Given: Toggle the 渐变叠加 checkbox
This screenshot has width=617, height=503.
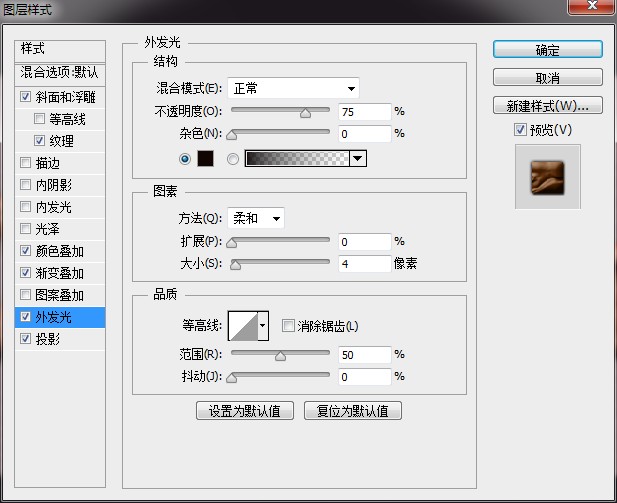Looking at the screenshot, I should point(26,272).
